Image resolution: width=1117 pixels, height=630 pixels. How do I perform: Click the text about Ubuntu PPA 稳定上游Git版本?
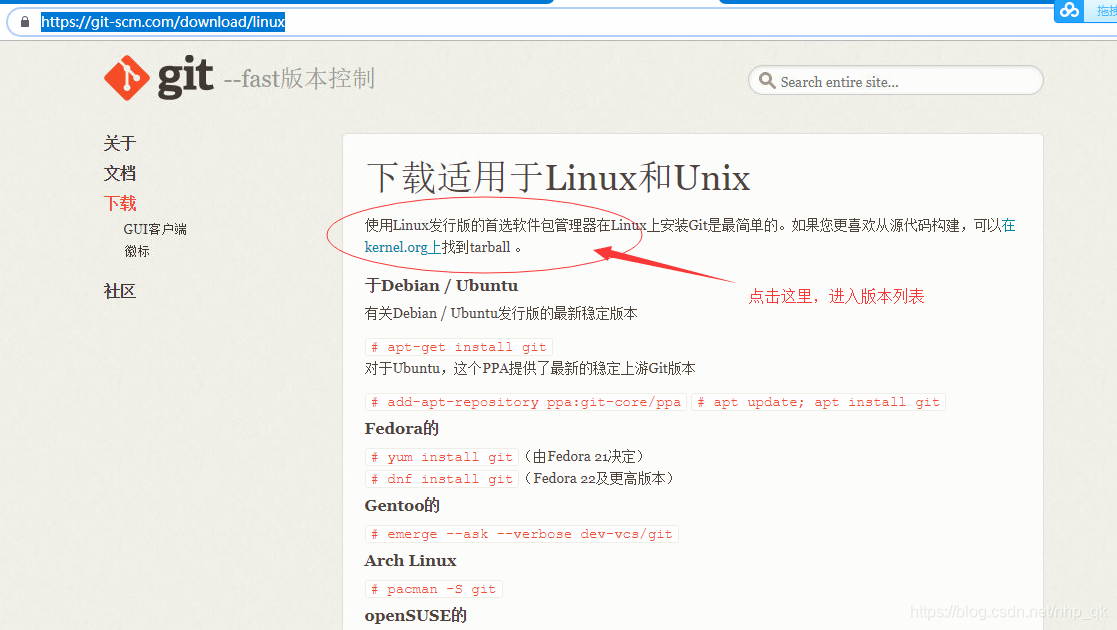pyautogui.click(x=530, y=368)
